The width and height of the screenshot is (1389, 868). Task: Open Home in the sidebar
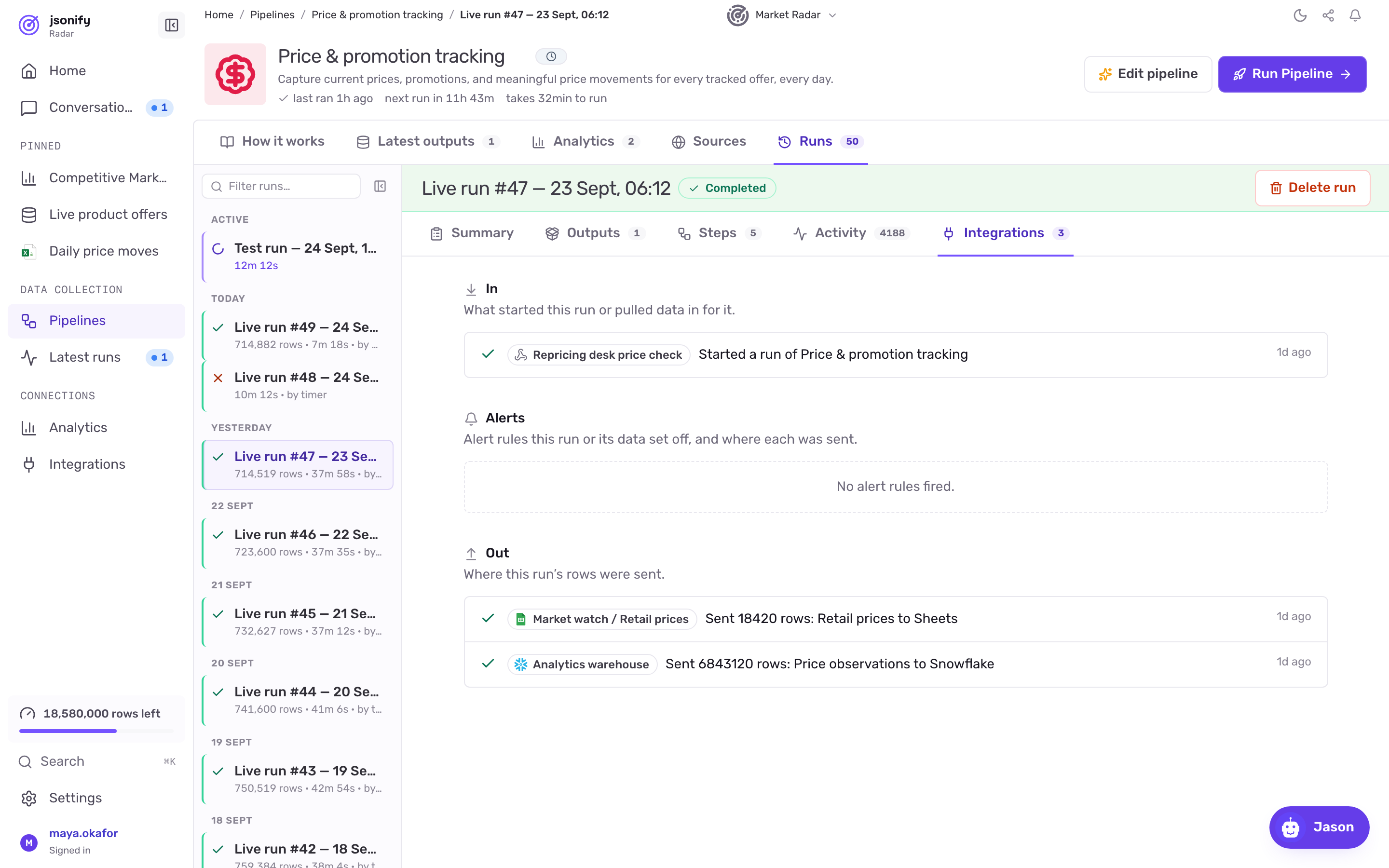96,70
